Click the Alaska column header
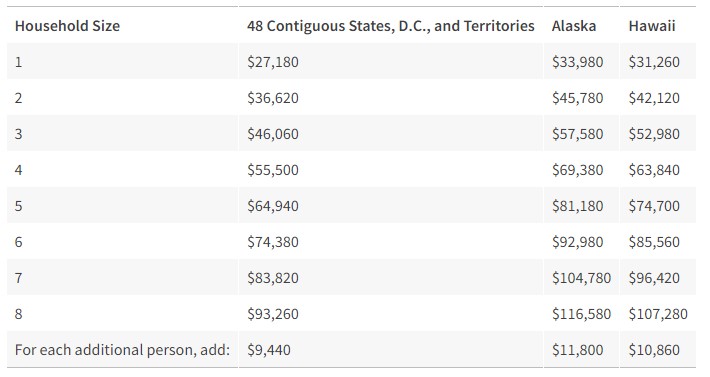The height and width of the screenshot is (377, 710). 574,26
